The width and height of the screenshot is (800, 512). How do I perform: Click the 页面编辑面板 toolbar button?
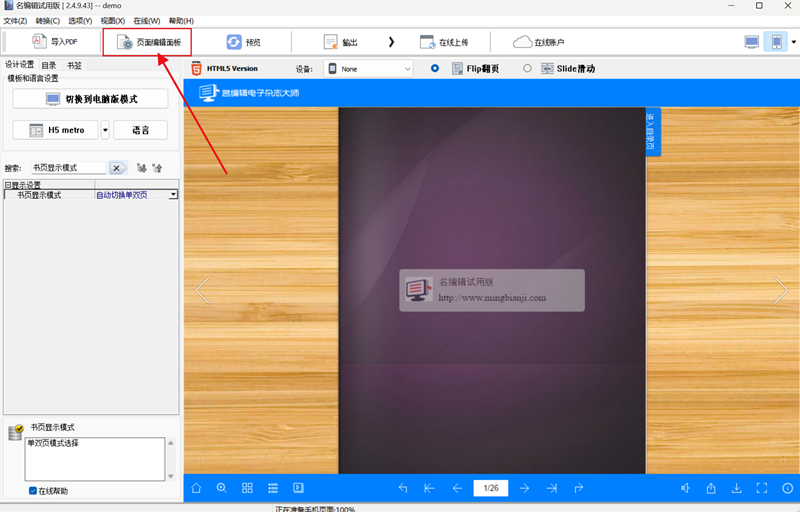148,42
